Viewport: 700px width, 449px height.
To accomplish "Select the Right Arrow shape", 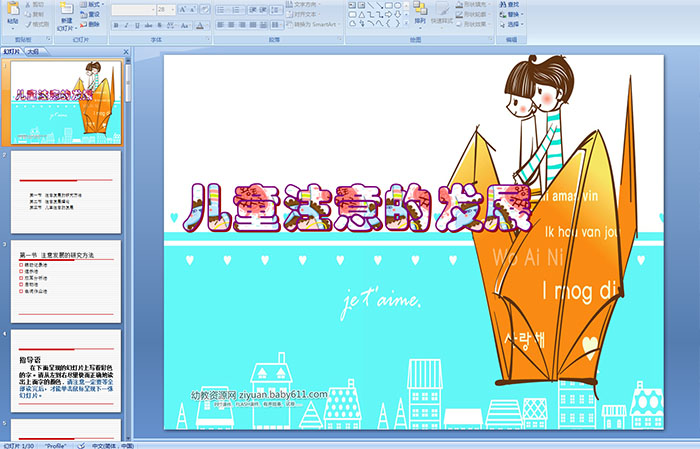I will [x=388, y=14].
